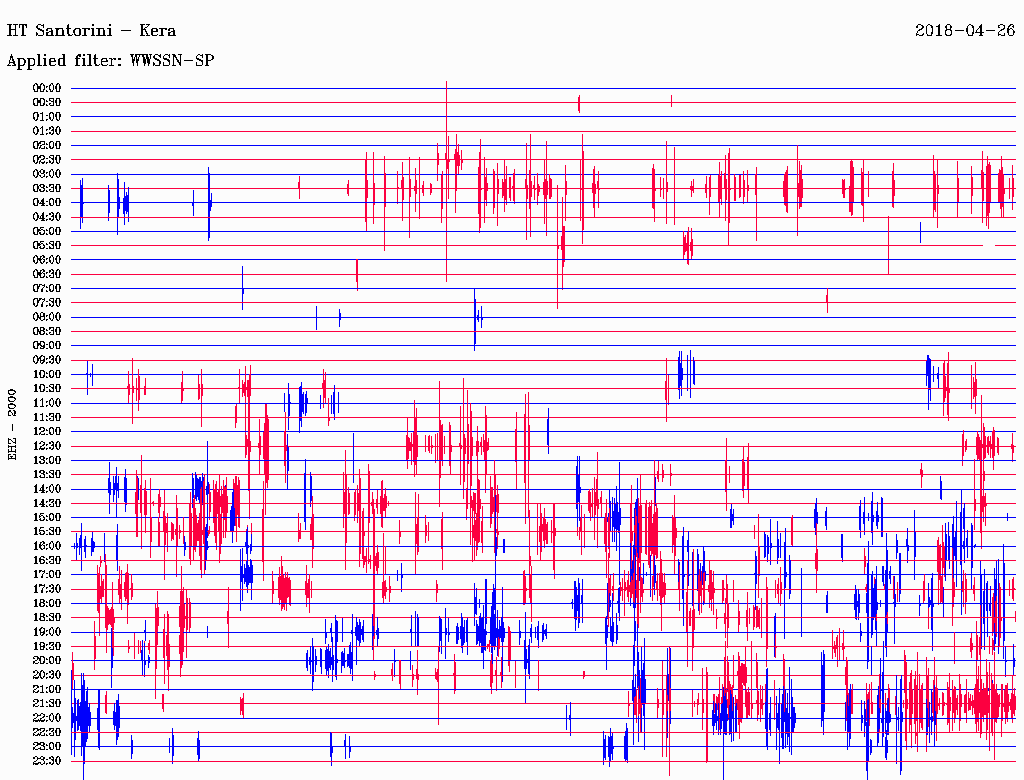Select the 09:00 time label
This screenshot has height=780, width=1024.
coord(47,346)
